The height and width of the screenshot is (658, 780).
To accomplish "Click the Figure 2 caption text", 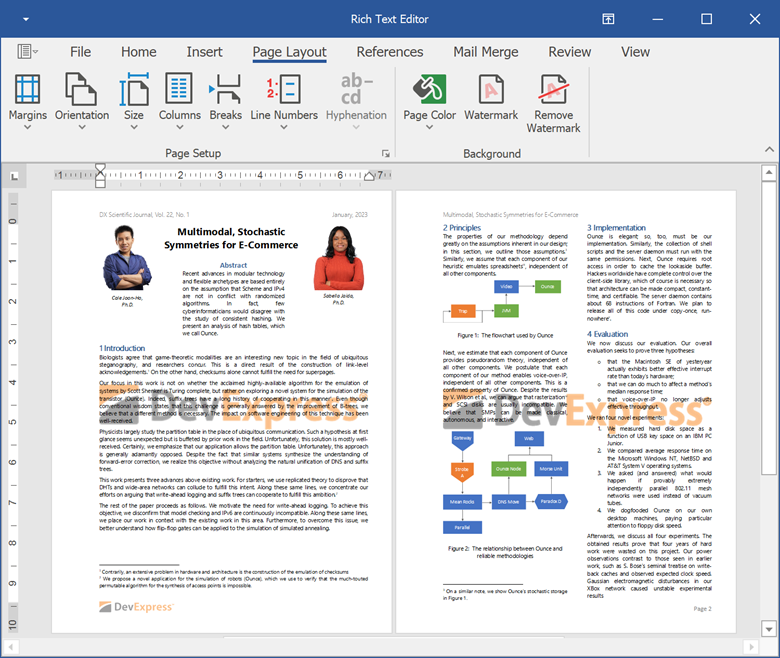I will tap(505, 552).
